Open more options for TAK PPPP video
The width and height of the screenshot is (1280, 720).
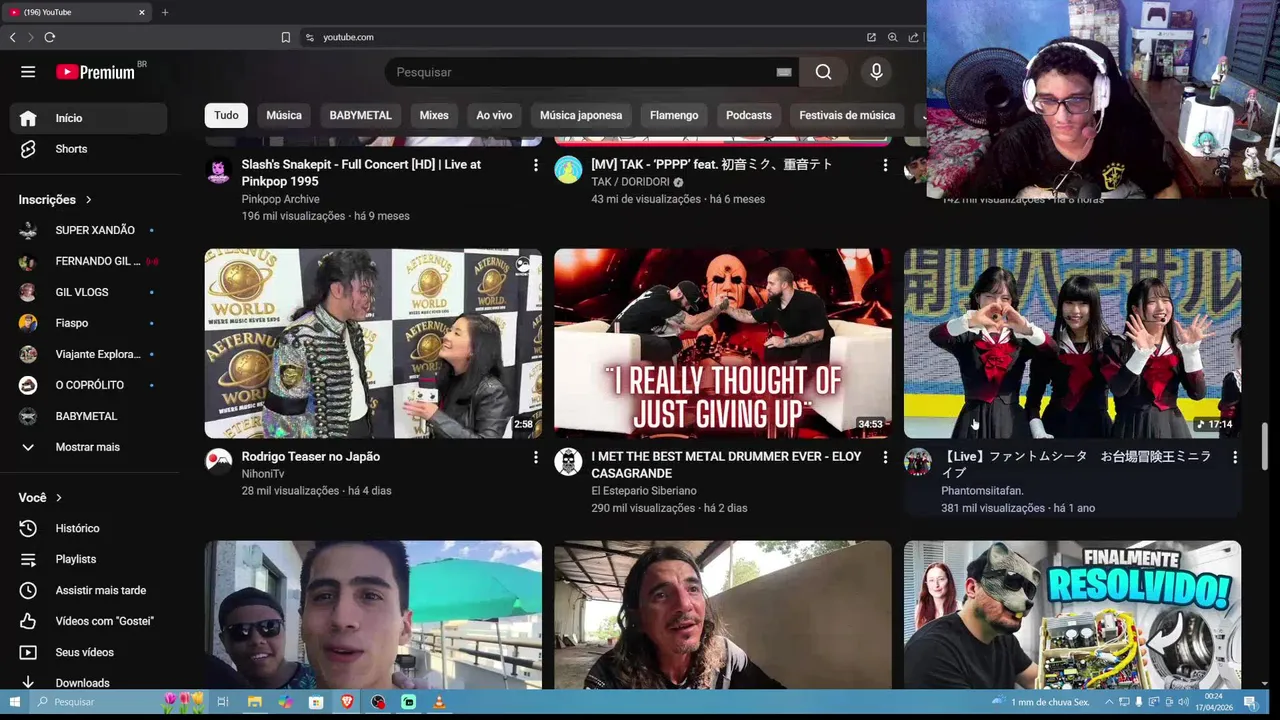[885, 165]
